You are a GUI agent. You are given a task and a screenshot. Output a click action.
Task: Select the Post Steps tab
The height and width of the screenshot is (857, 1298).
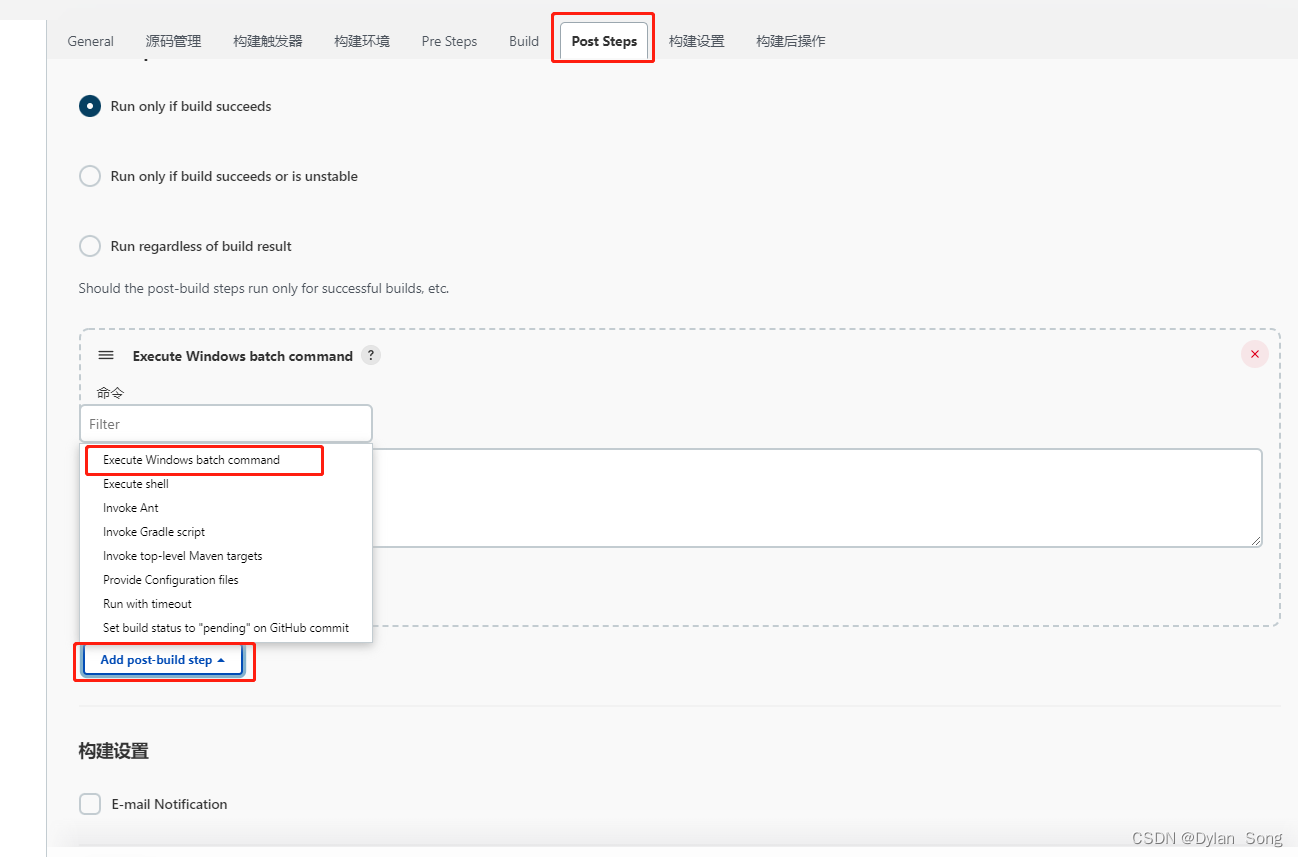[604, 41]
